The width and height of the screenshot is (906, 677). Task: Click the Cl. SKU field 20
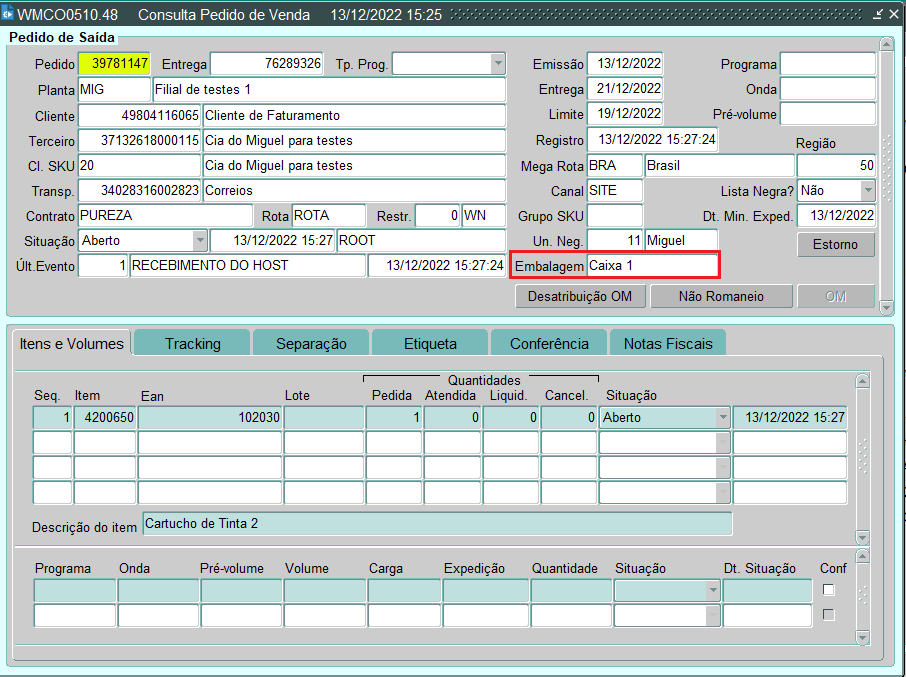pos(139,166)
